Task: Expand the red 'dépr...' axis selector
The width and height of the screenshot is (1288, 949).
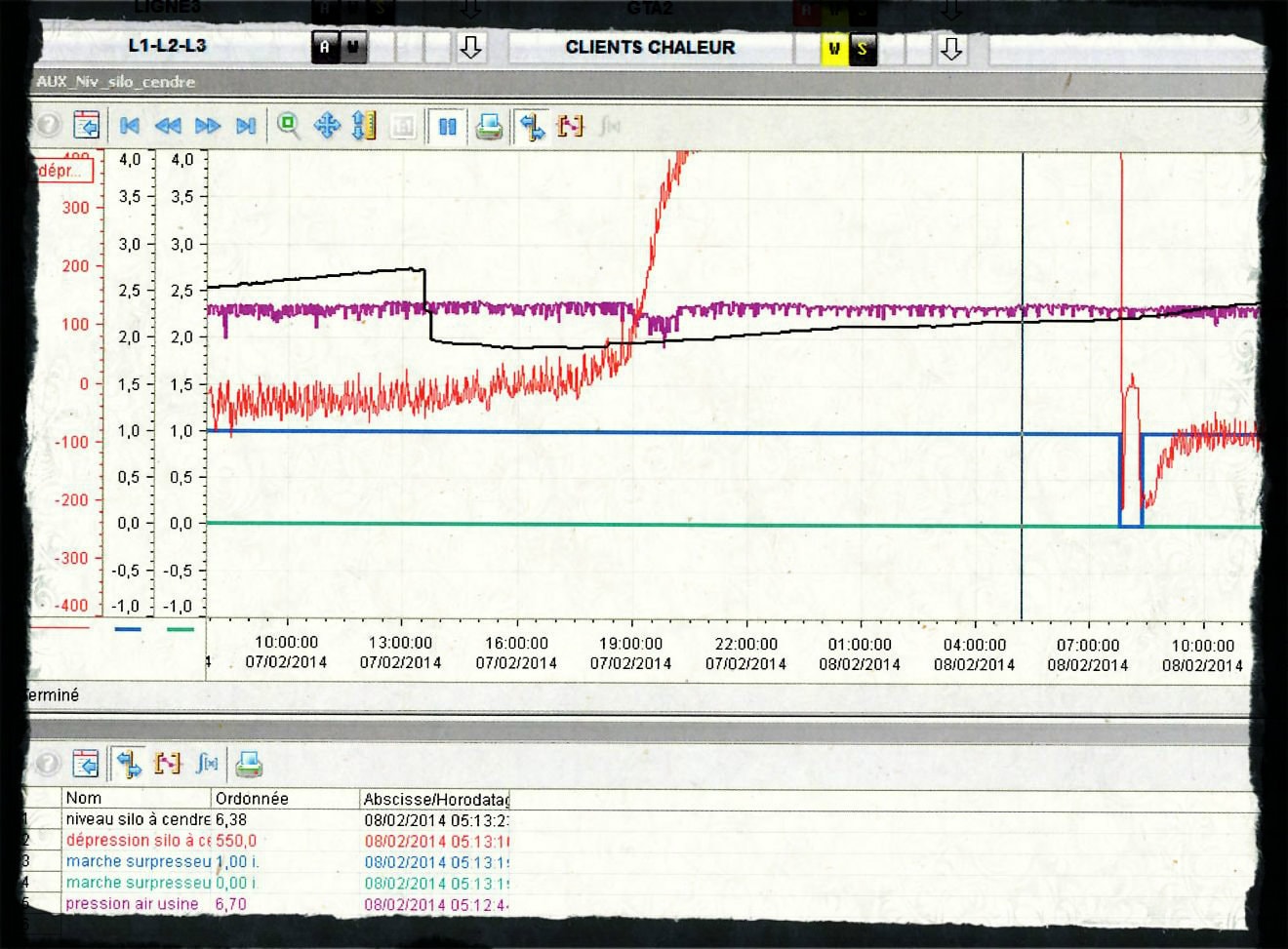Action: [x=64, y=172]
